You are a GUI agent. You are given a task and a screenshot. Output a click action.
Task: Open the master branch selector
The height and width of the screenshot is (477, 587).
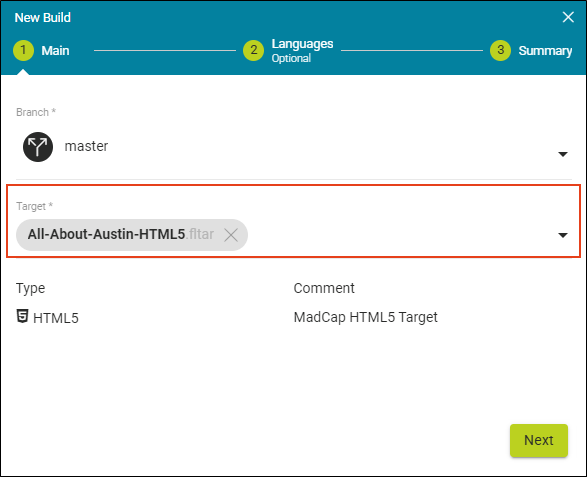point(294,147)
